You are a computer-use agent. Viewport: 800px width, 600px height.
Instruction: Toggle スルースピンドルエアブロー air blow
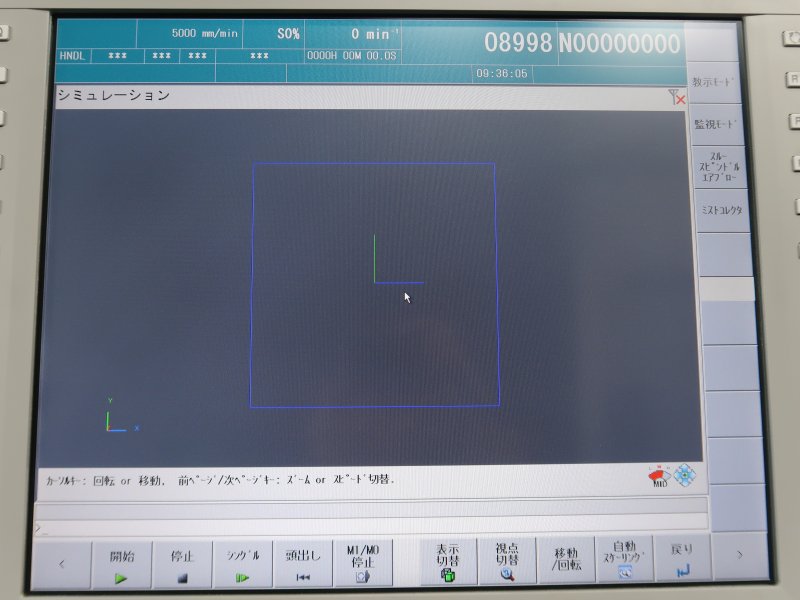[716, 167]
